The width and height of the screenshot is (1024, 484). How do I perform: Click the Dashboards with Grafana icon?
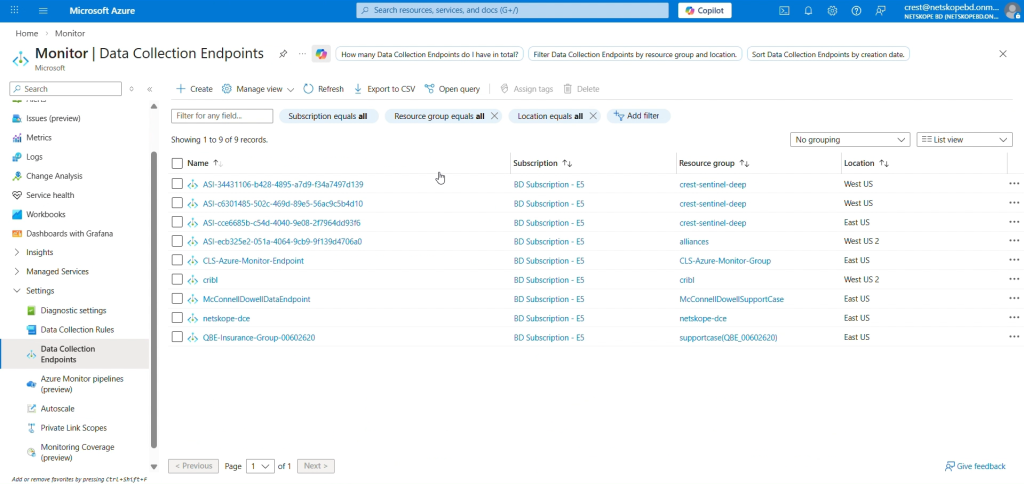coord(17,233)
